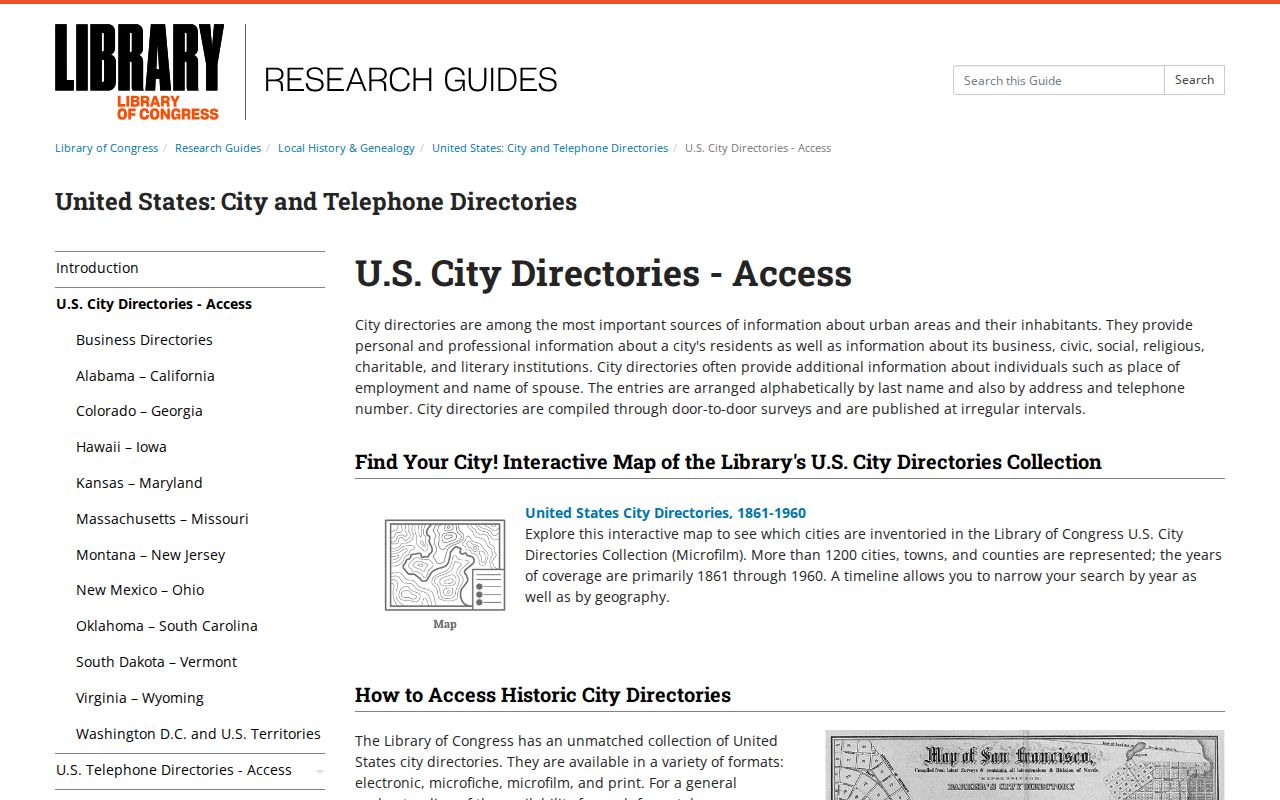Open Colorado – Georgia directories page
This screenshot has width=1280, height=800.
[x=139, y=411]
